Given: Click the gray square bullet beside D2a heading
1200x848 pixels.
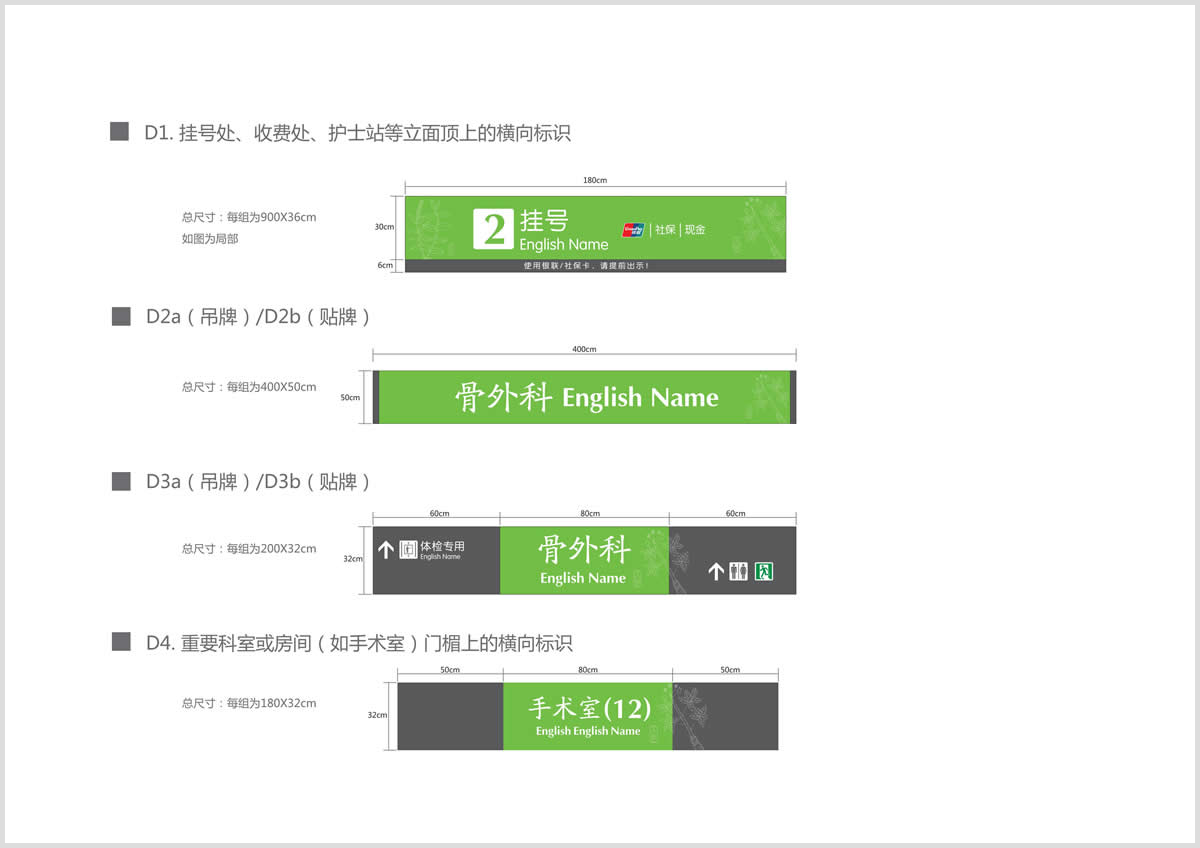Looking at the screenshot, I should [121, 317].
